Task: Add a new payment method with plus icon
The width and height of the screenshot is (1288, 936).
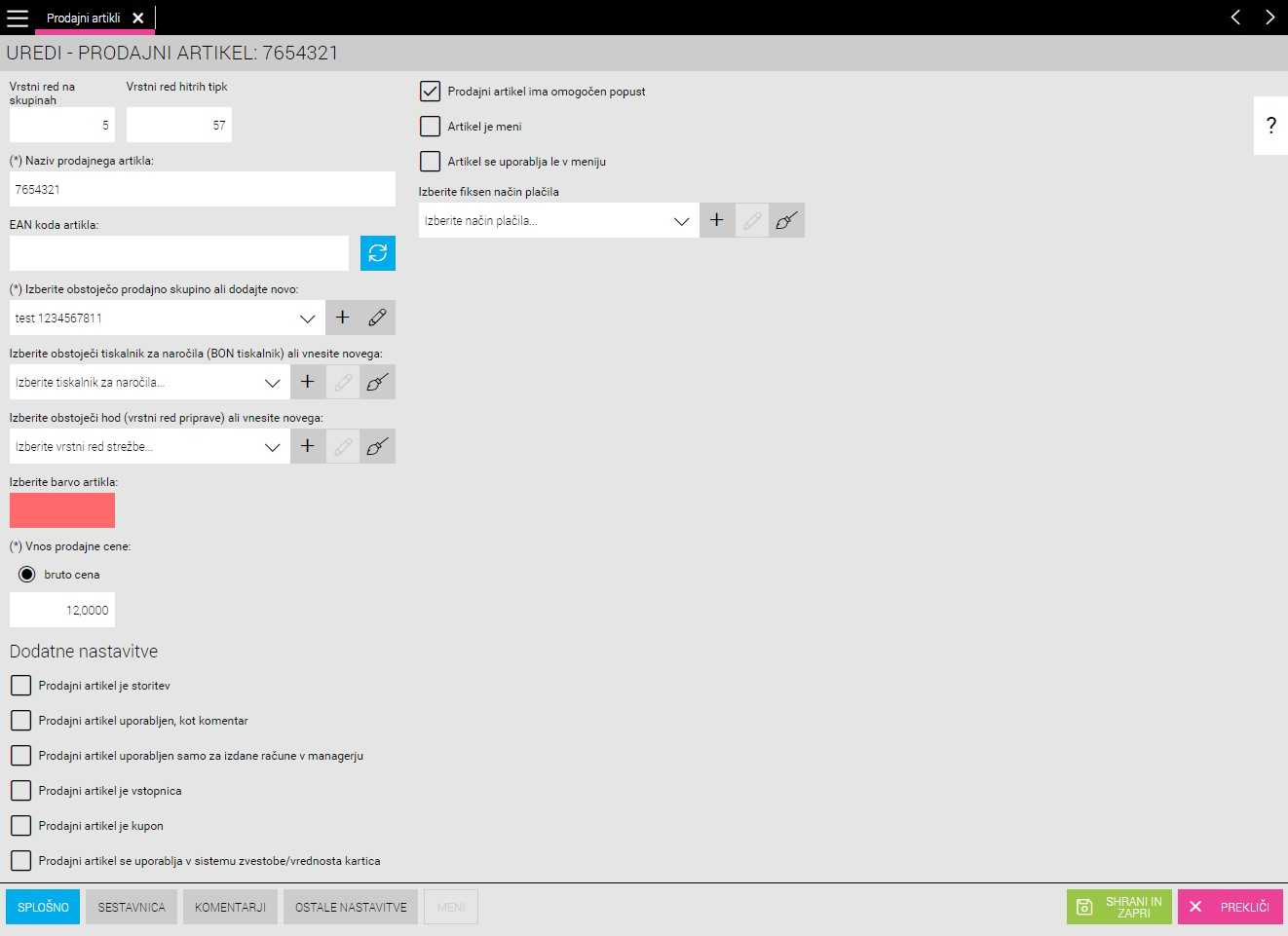Action: coord(717,220)
